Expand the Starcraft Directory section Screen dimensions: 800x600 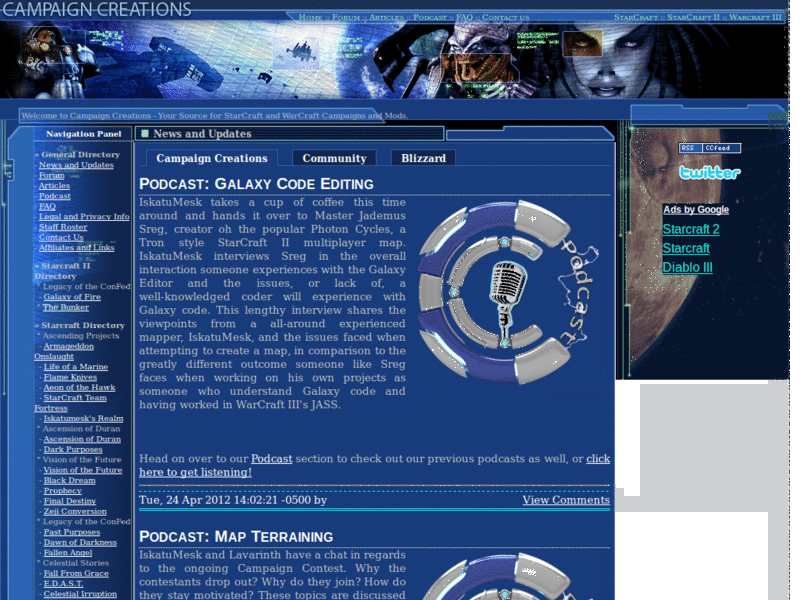[83, 325]
